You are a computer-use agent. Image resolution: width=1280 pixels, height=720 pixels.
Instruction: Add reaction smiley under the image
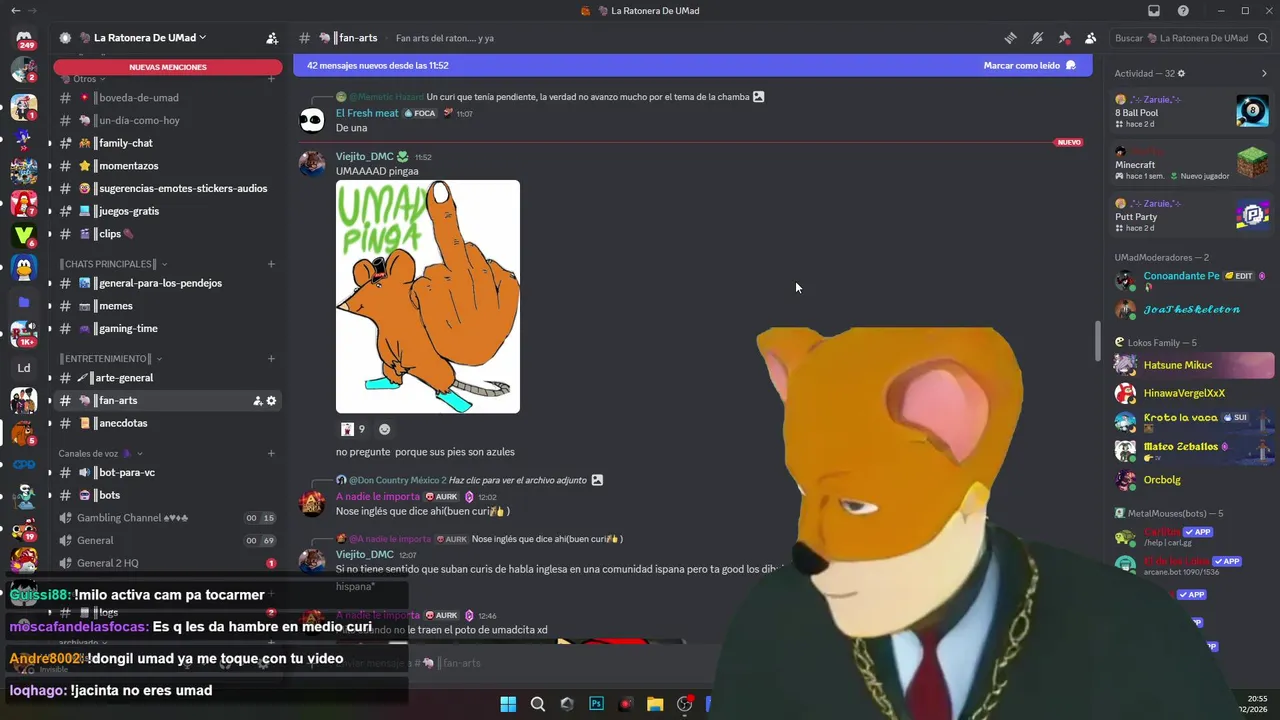coord(384,429)
